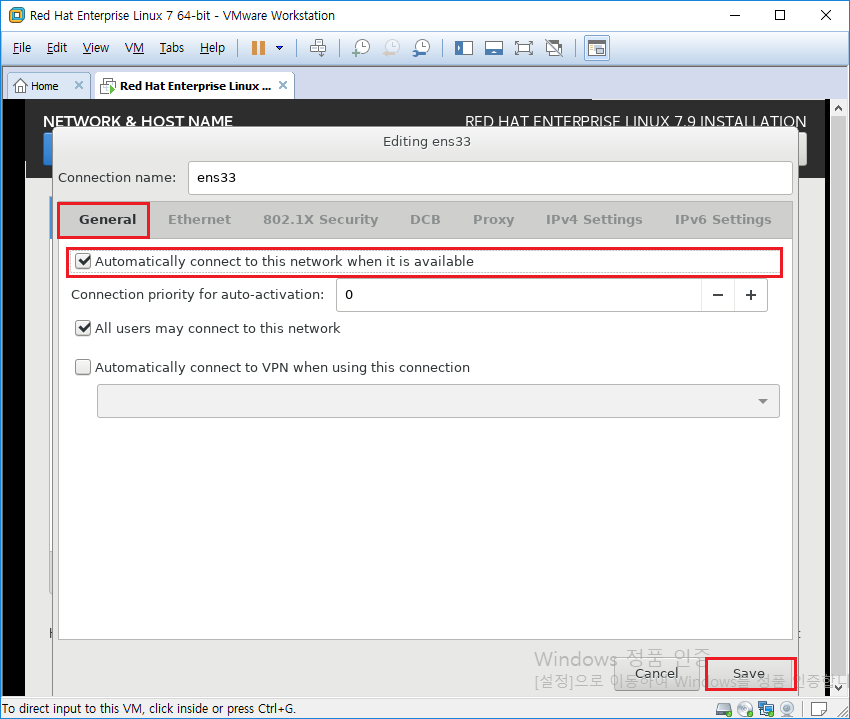Minimize the VMware Workstation window

coord(735,15)
